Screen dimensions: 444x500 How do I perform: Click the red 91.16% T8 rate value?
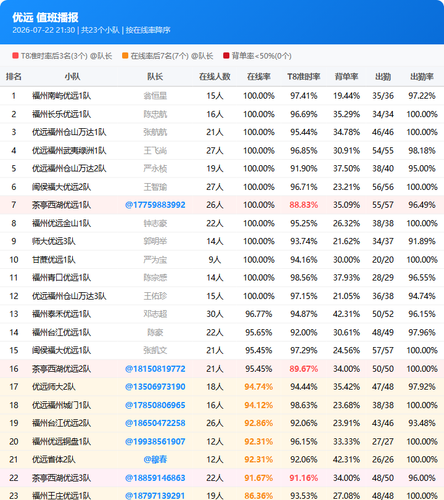304,478
